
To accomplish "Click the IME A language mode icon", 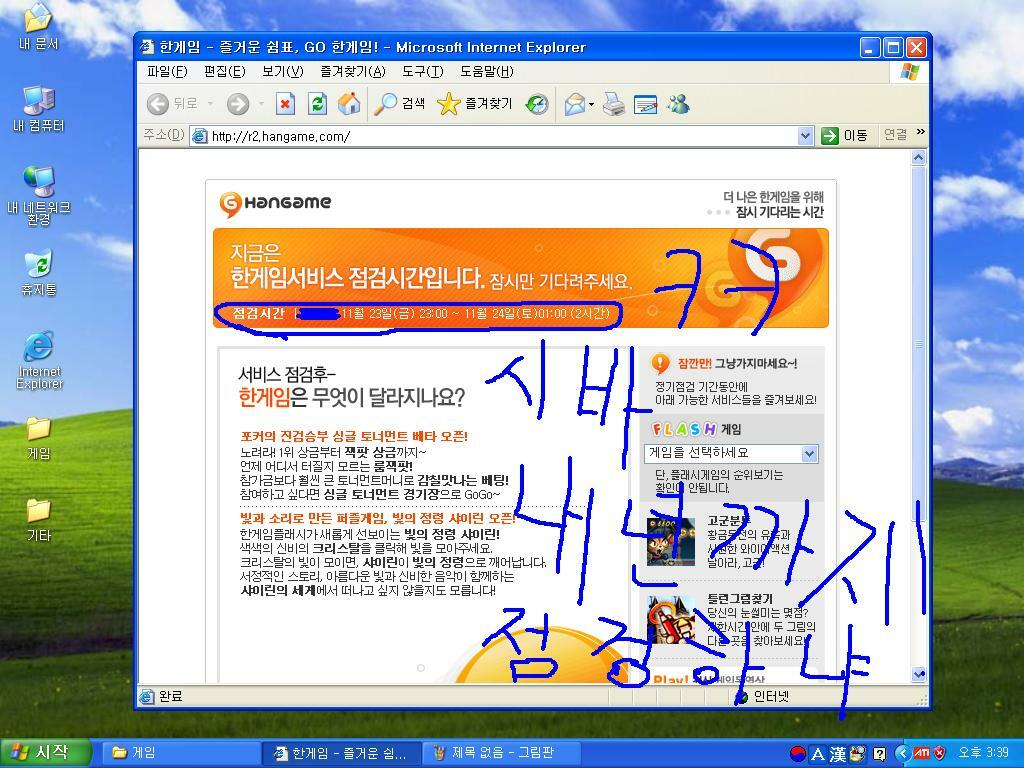I will click(817, 754).
